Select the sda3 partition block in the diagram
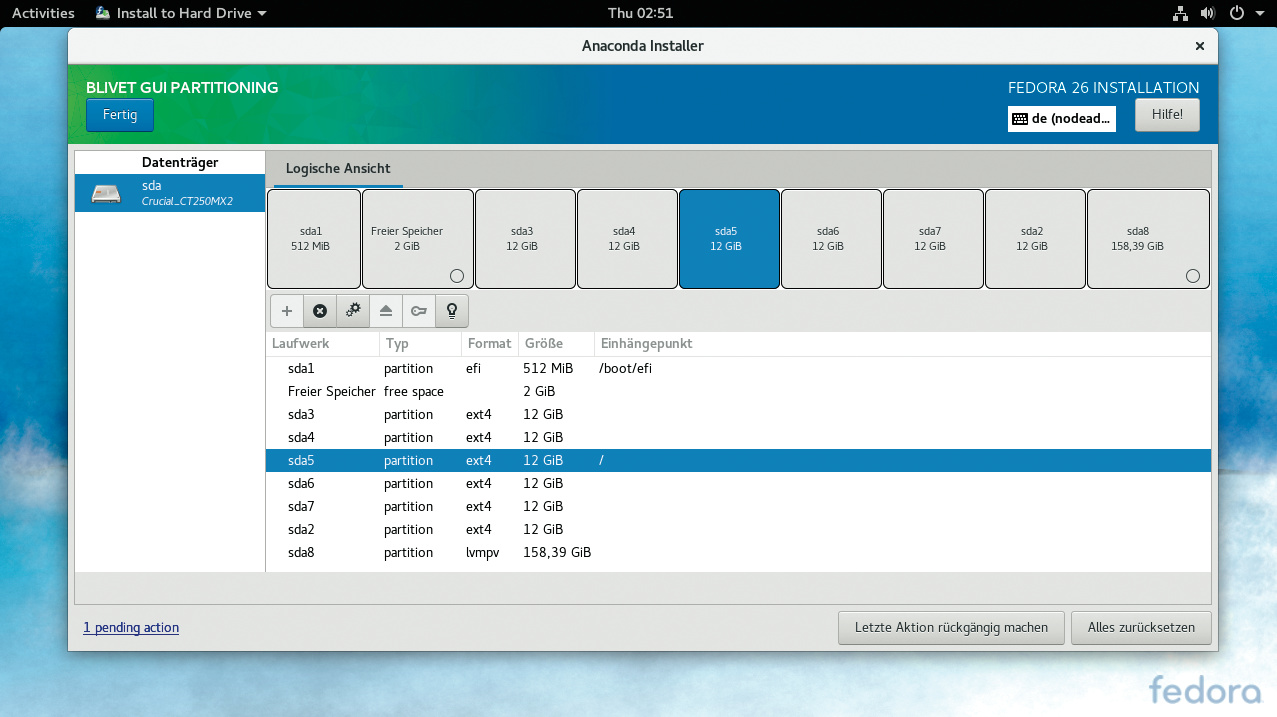The height and width of the screenshot is (717, 1277). click(525, 238)
